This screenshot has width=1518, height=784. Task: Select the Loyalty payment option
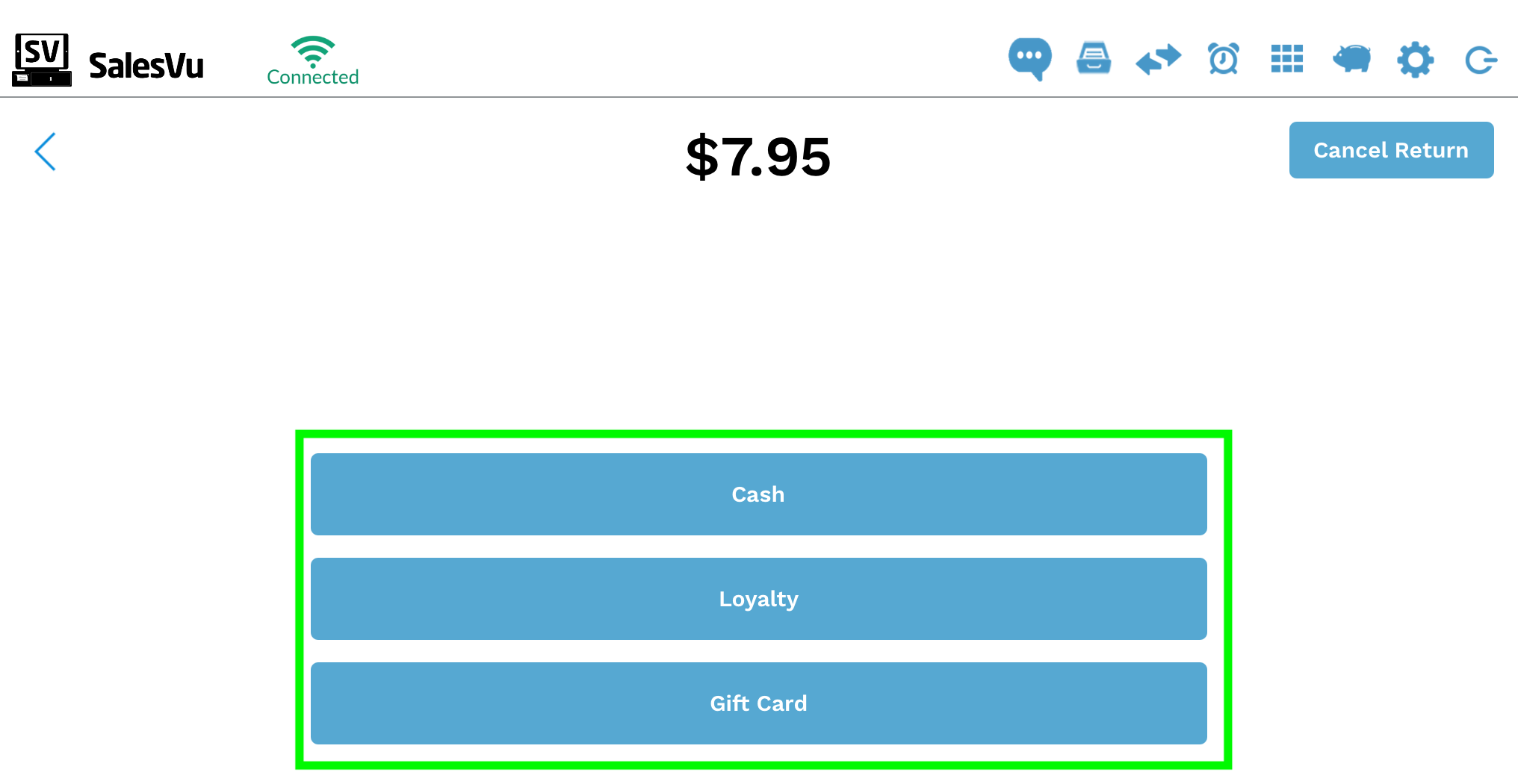[x=758, y=599]
